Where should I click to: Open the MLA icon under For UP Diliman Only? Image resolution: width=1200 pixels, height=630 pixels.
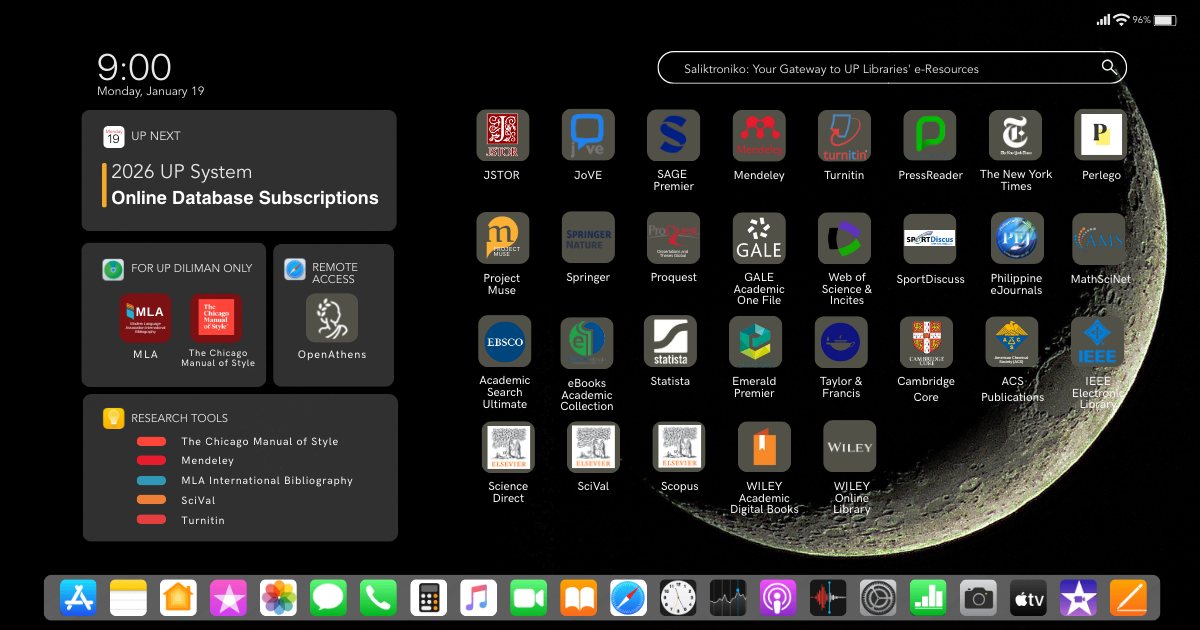[145, 319]
